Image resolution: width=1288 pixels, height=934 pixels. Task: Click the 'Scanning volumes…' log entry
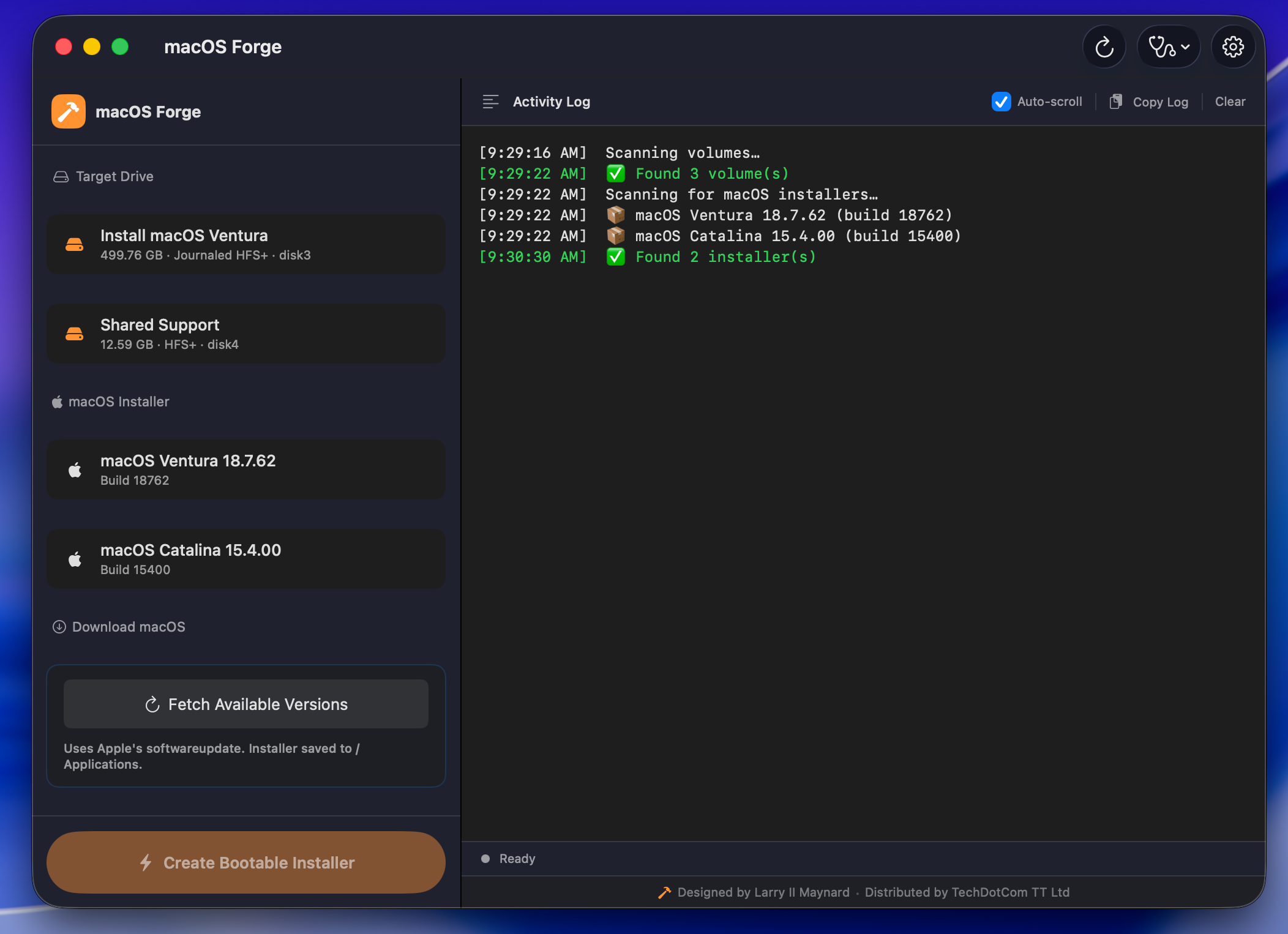point(683,153)
